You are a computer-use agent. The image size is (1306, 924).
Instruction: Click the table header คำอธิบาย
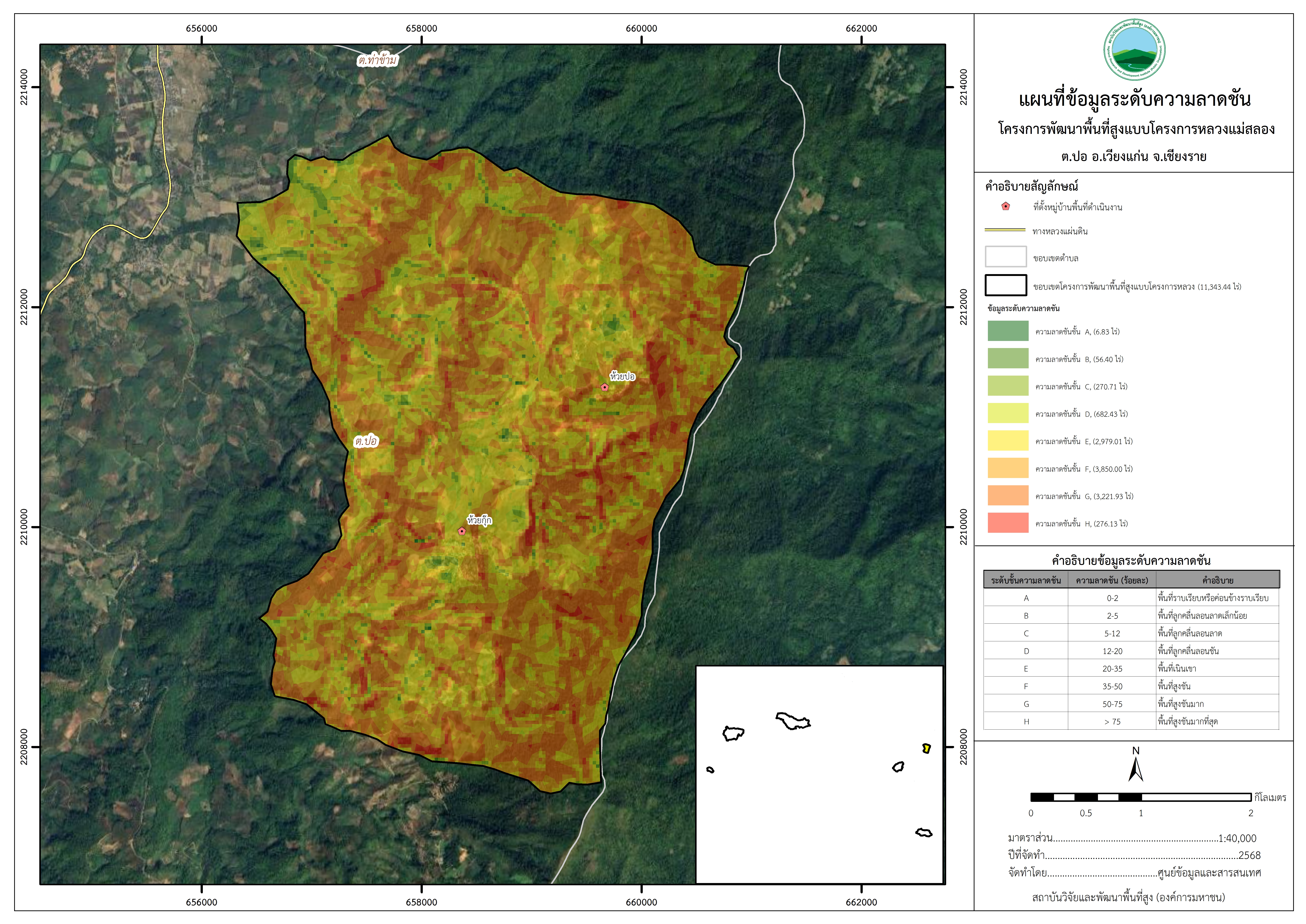[x=1218, y=580]
